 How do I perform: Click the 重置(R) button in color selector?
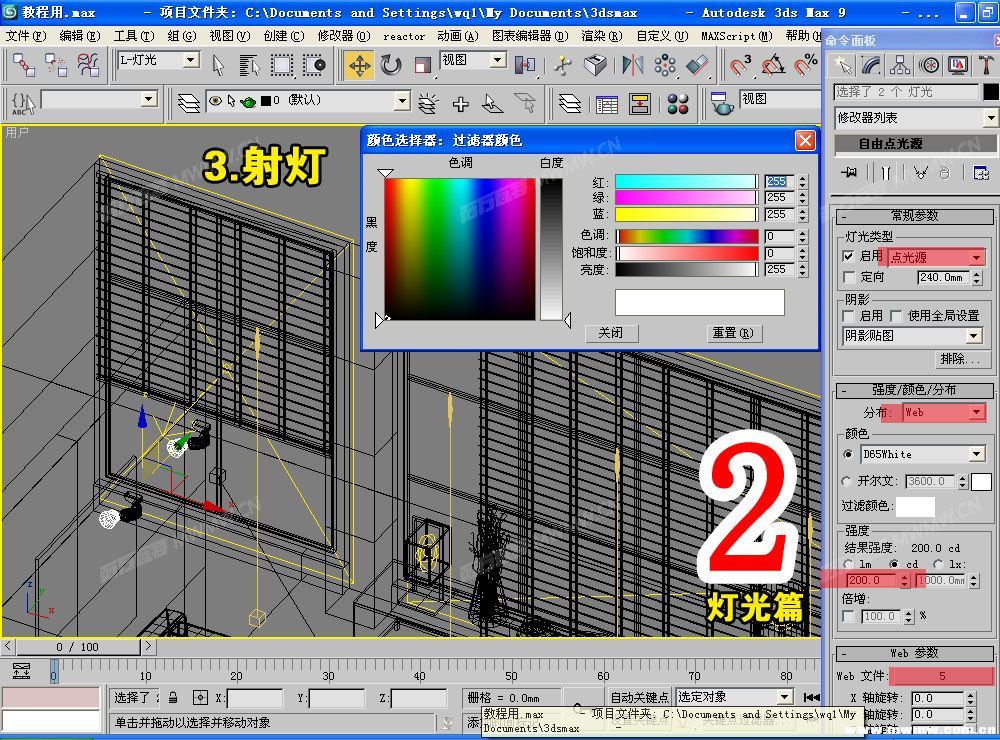[733, 333]
